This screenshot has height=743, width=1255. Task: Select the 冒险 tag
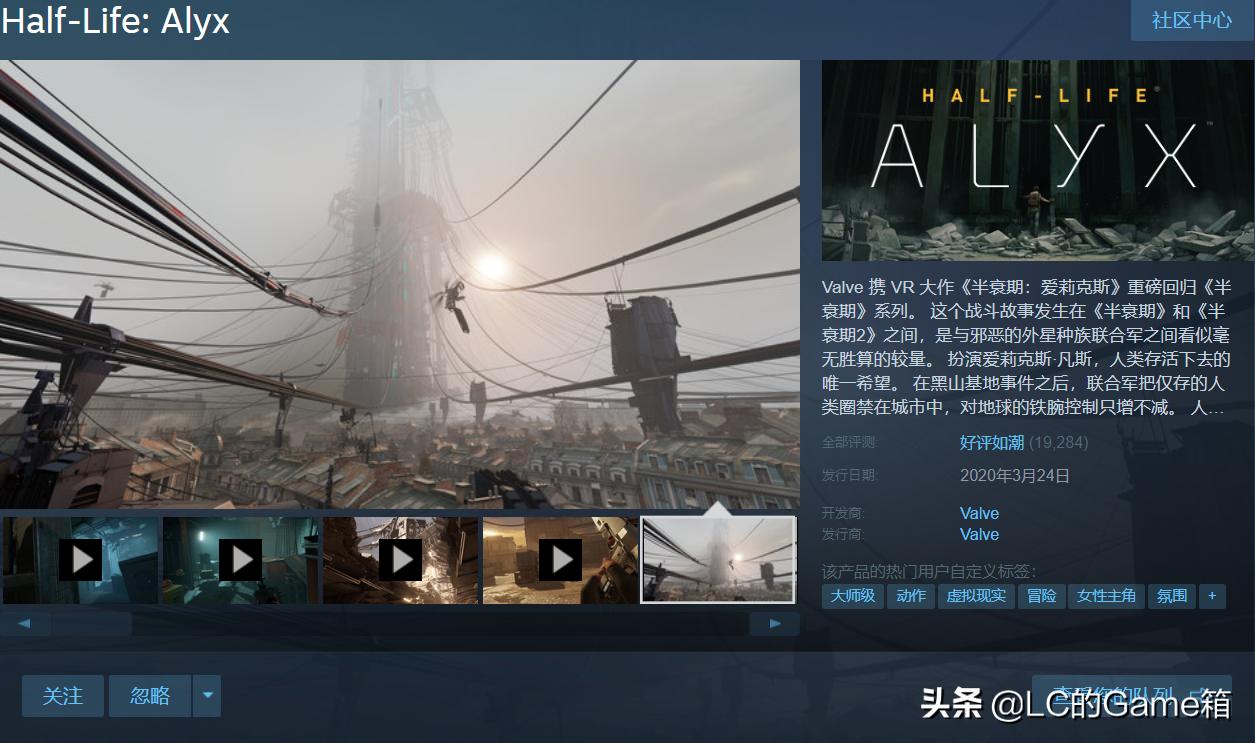(x=1041, y=596)
